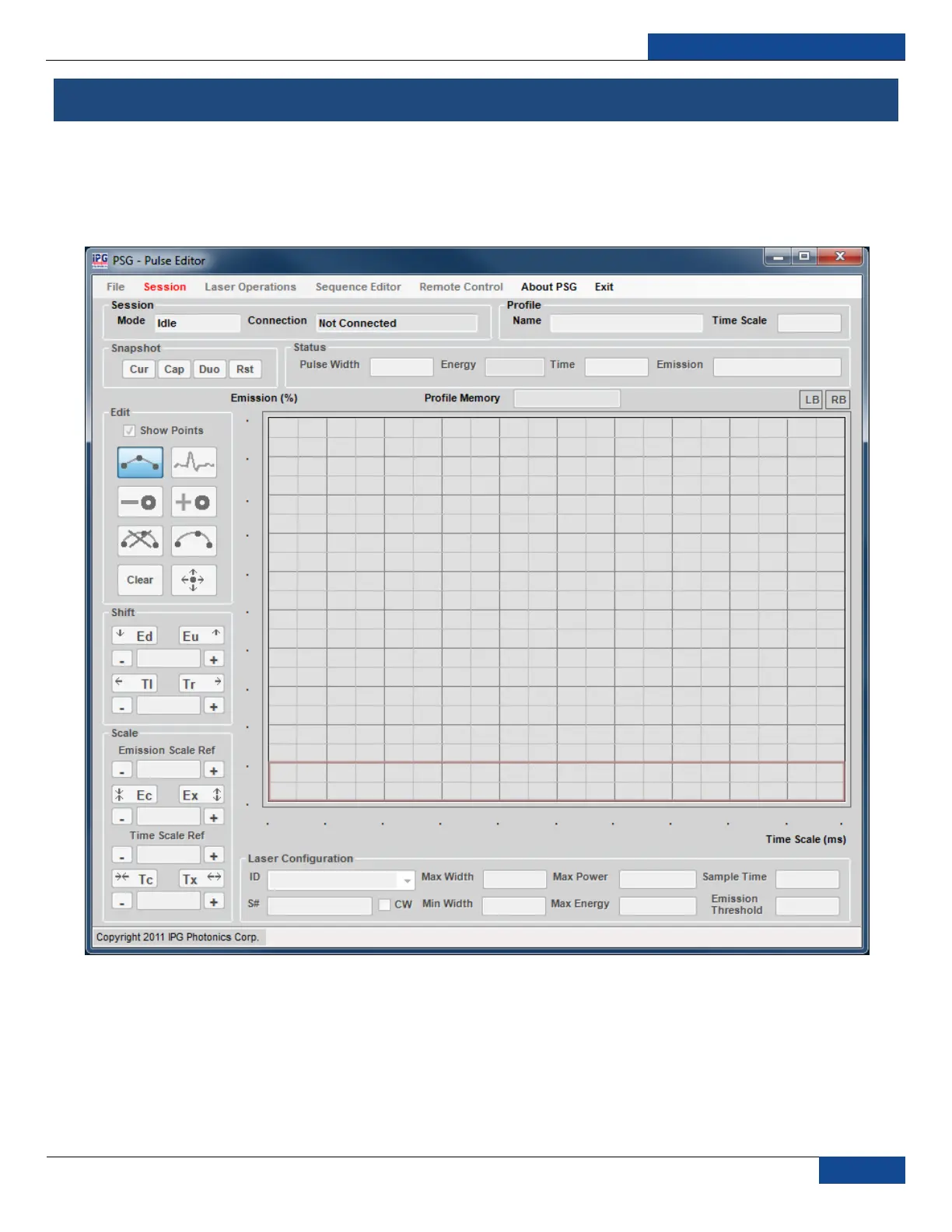
Task: Click the emission grid plot area
Action: pos(557,610)
